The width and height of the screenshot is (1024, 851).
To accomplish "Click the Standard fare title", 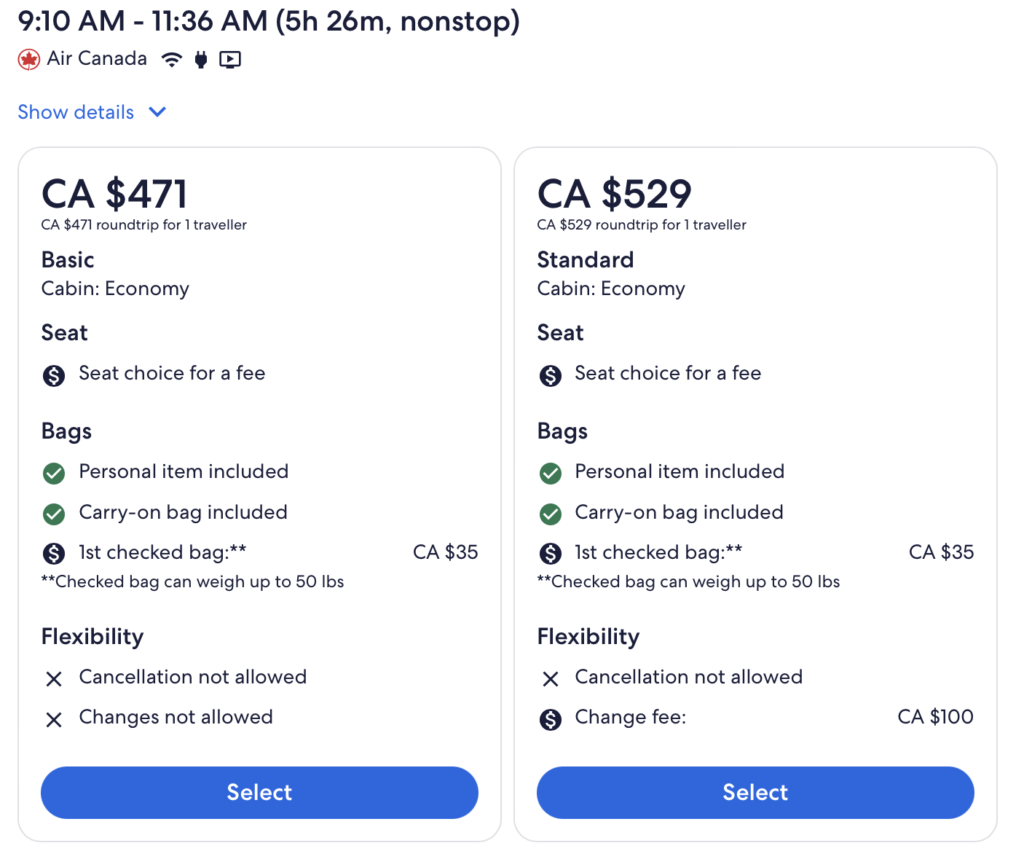I will pyautogui.click(x=585, y=260).
